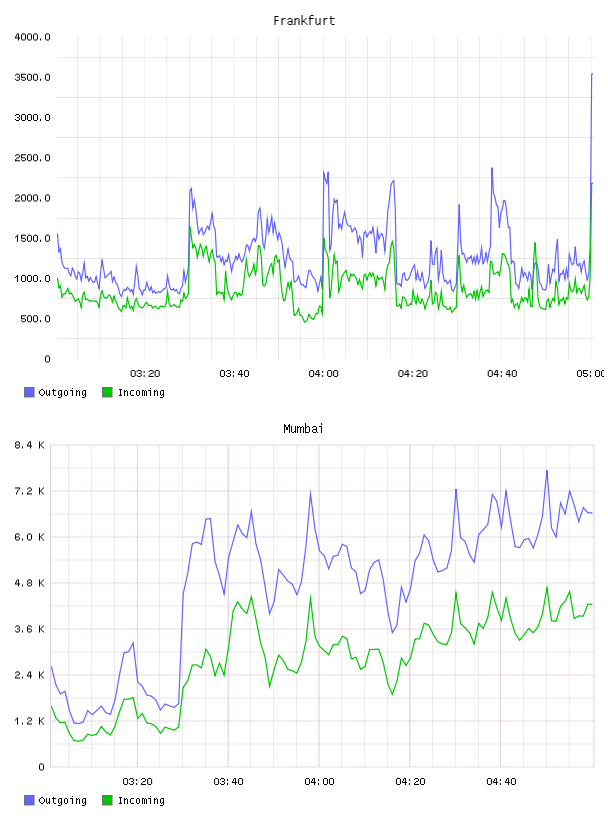Click Frankfurt x-axis label 03:20

pyautogui.click(x=145, y=374)
